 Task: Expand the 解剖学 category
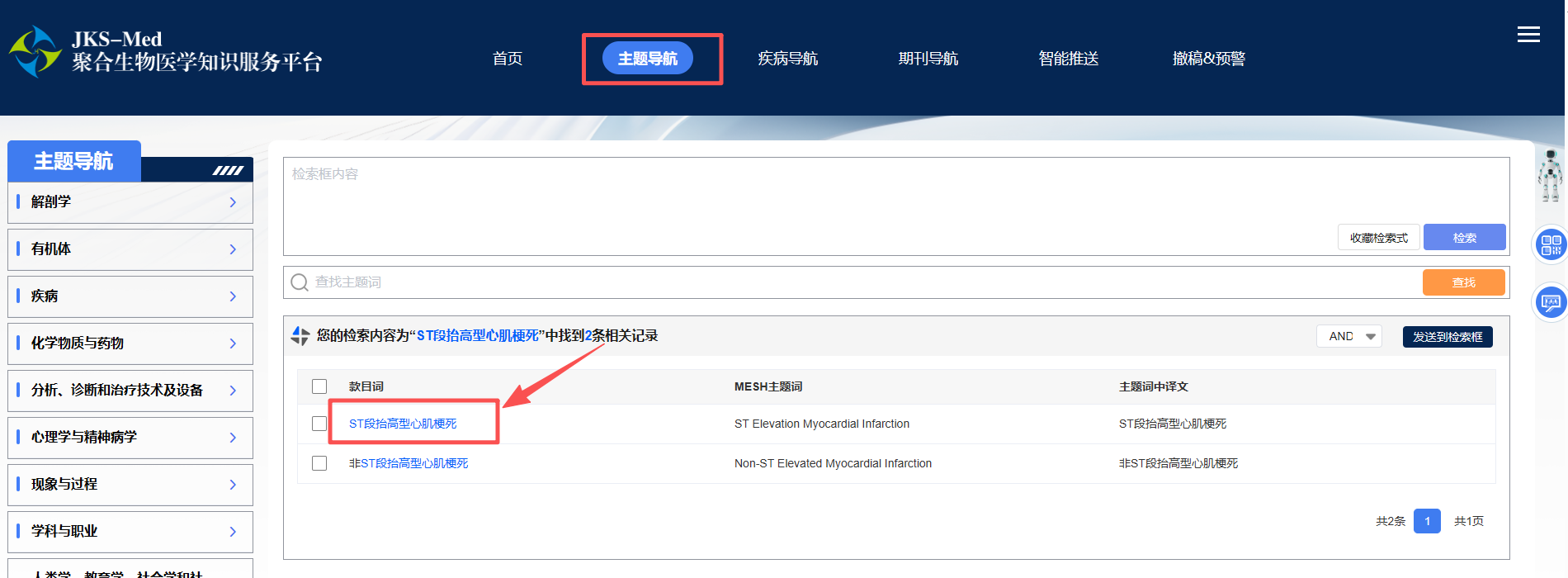point(130,202)
